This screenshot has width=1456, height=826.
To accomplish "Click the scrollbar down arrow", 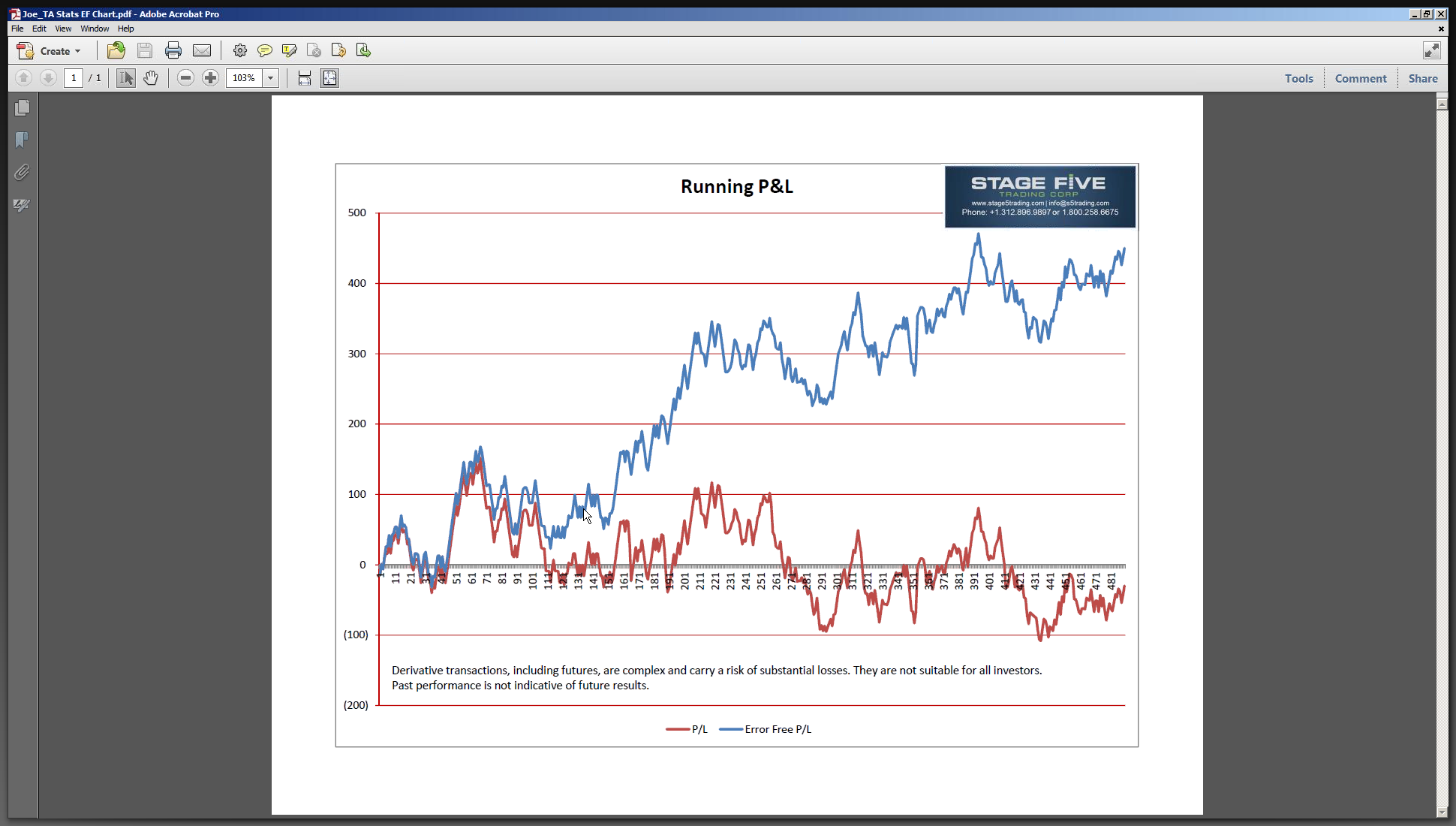I will pos(1442,812).
